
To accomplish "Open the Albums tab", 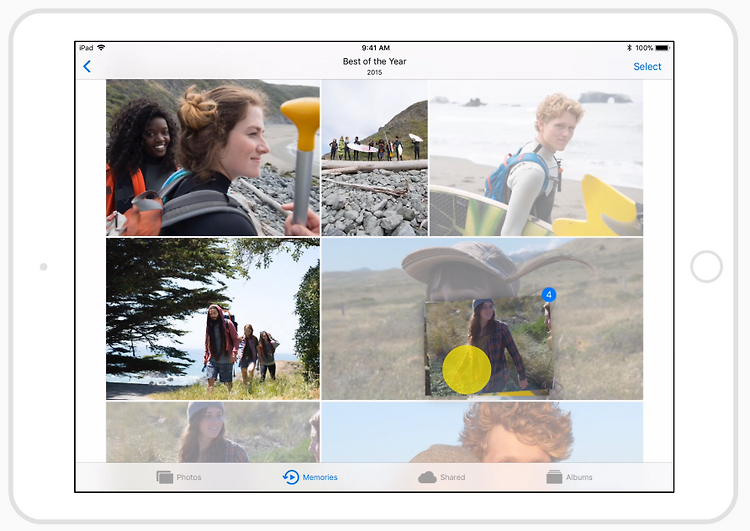I will point(569,477).
